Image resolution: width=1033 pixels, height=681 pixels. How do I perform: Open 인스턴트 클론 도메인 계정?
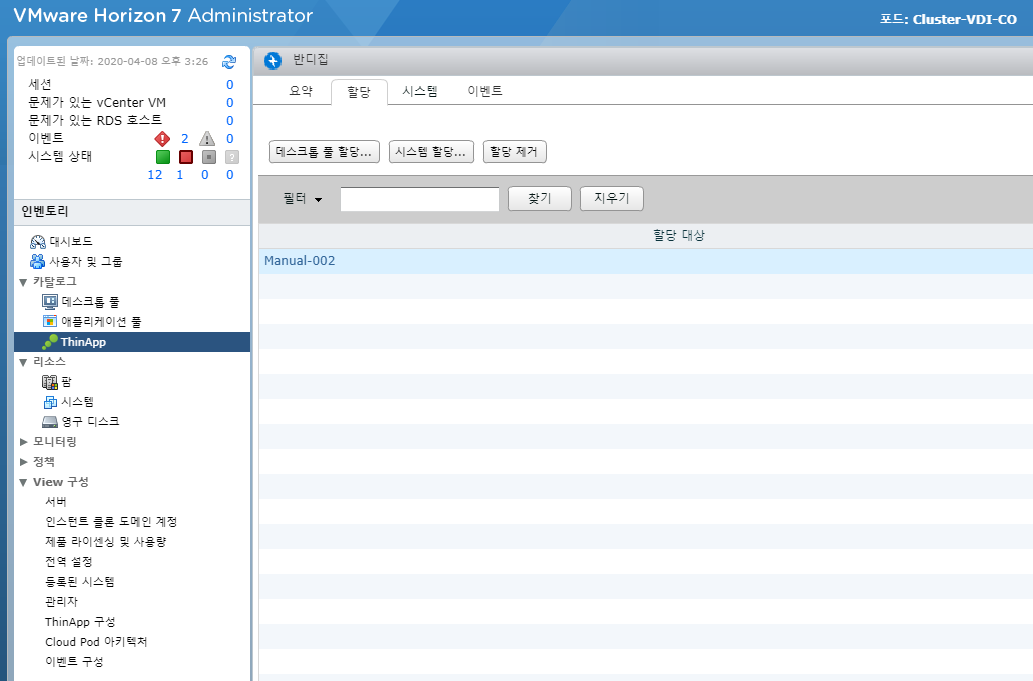pos(111,522)
